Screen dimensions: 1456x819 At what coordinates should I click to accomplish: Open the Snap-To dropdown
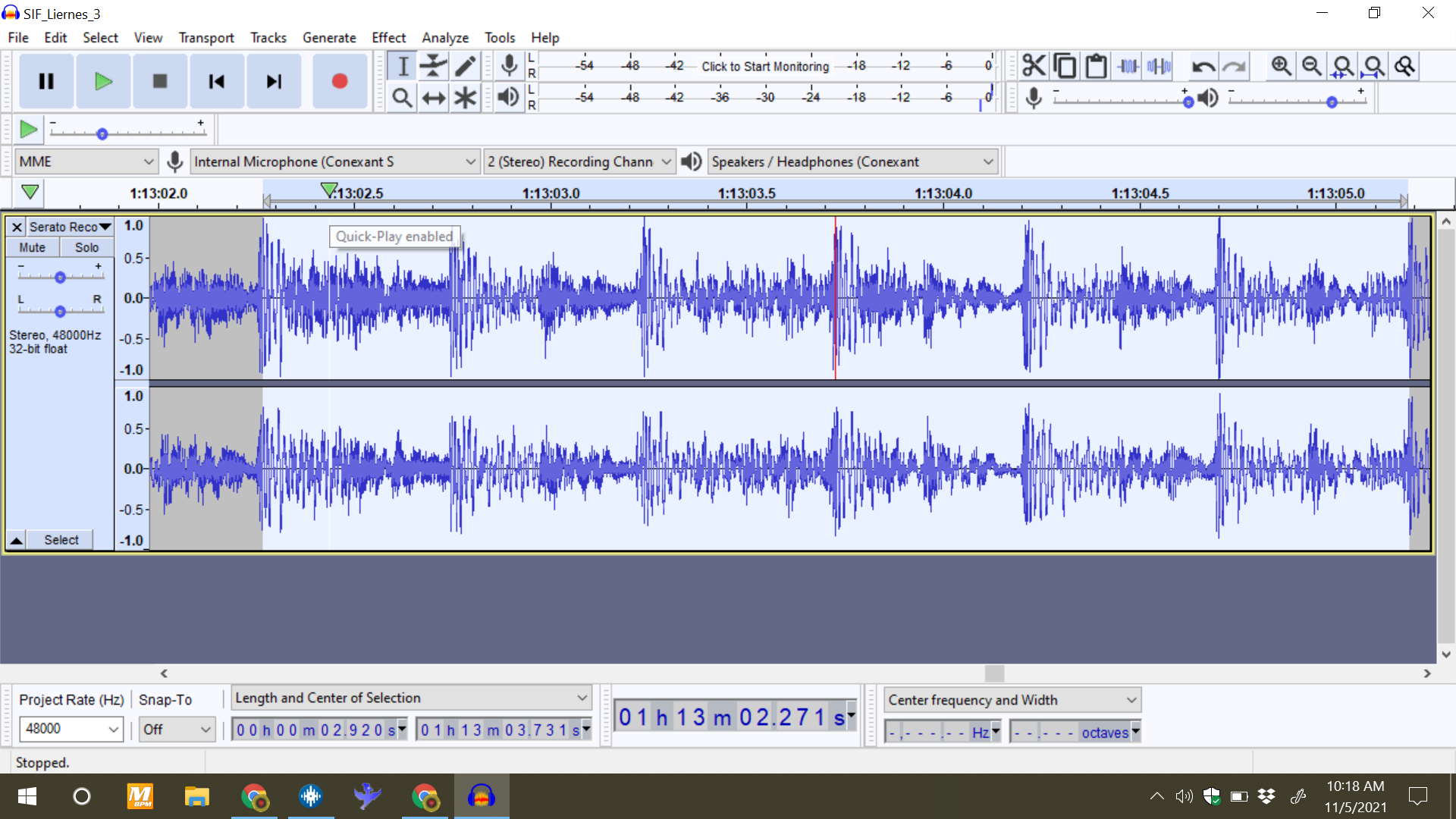(176, 729)
